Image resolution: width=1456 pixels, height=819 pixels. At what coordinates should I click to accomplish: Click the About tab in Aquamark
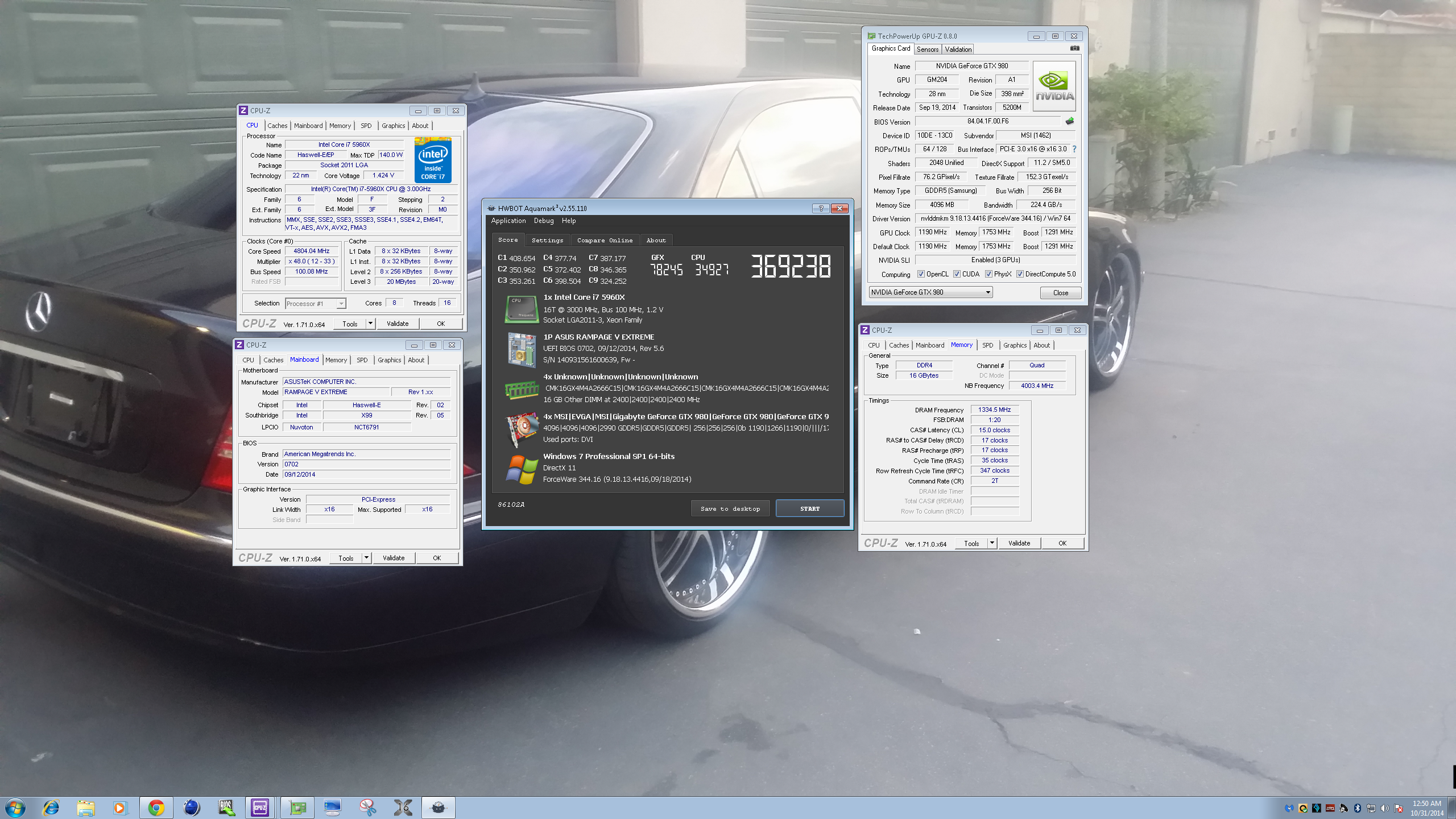click(x=656, y=240)
